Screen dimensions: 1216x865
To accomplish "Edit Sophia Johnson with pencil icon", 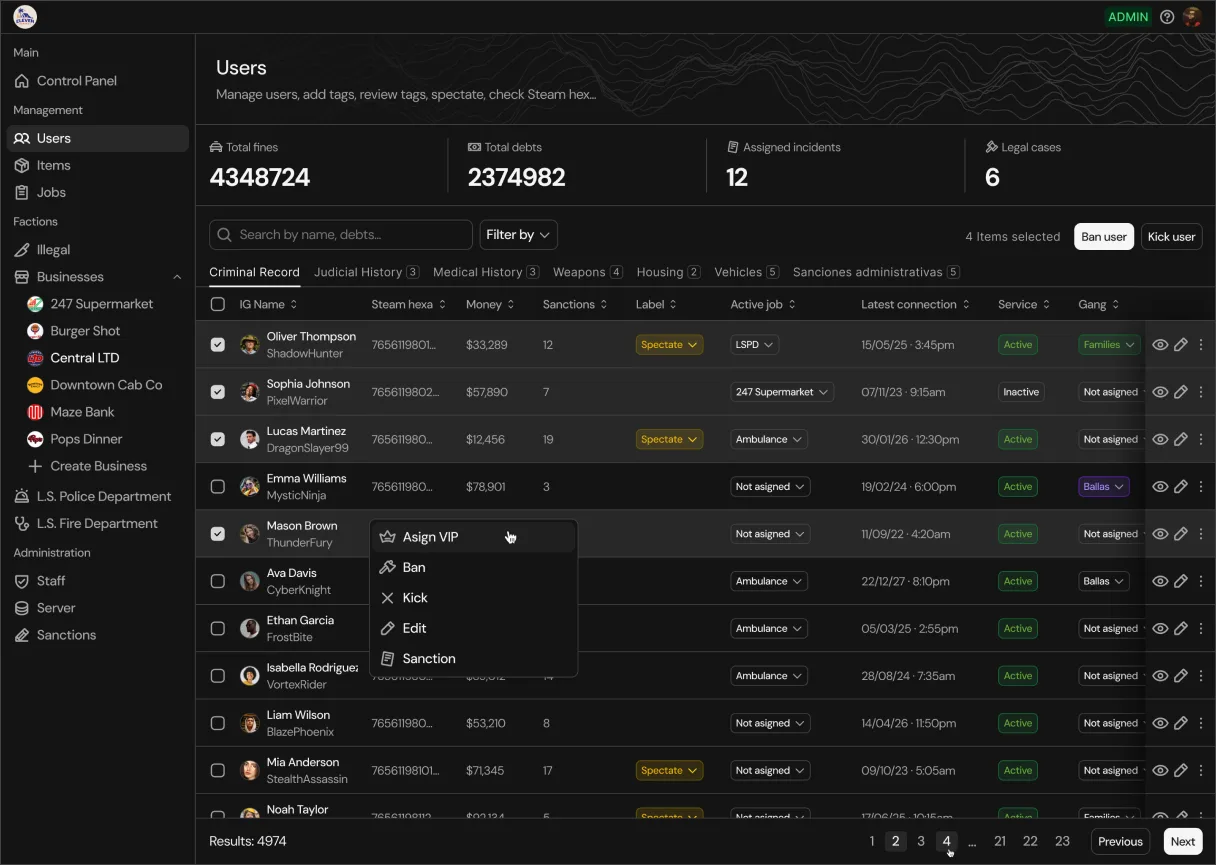I will click(x=1181, y=392).
